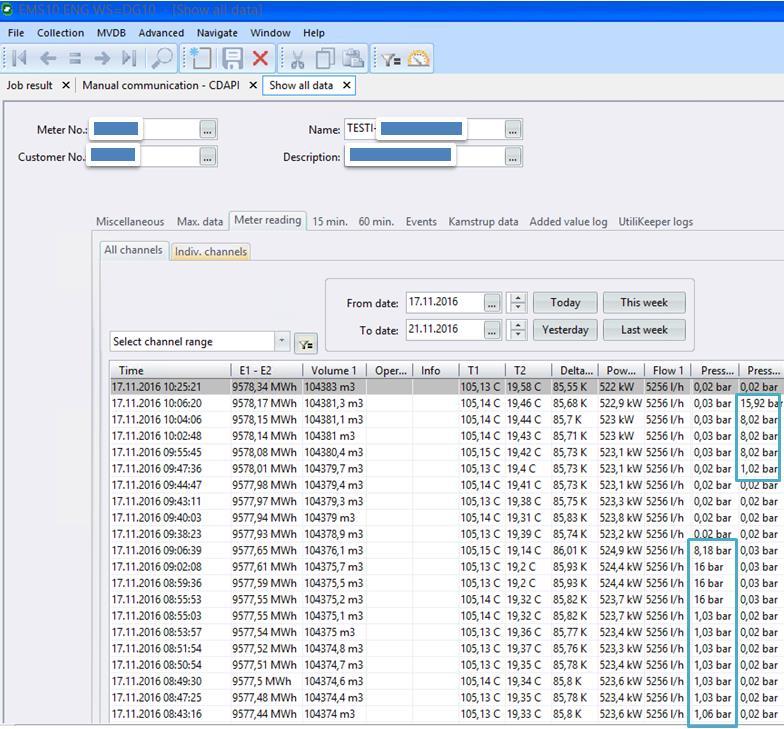Image resolution: width=784 pixels, height=729 pixels.
Task: Open the Advanced menu
Action: coord(161,33)
